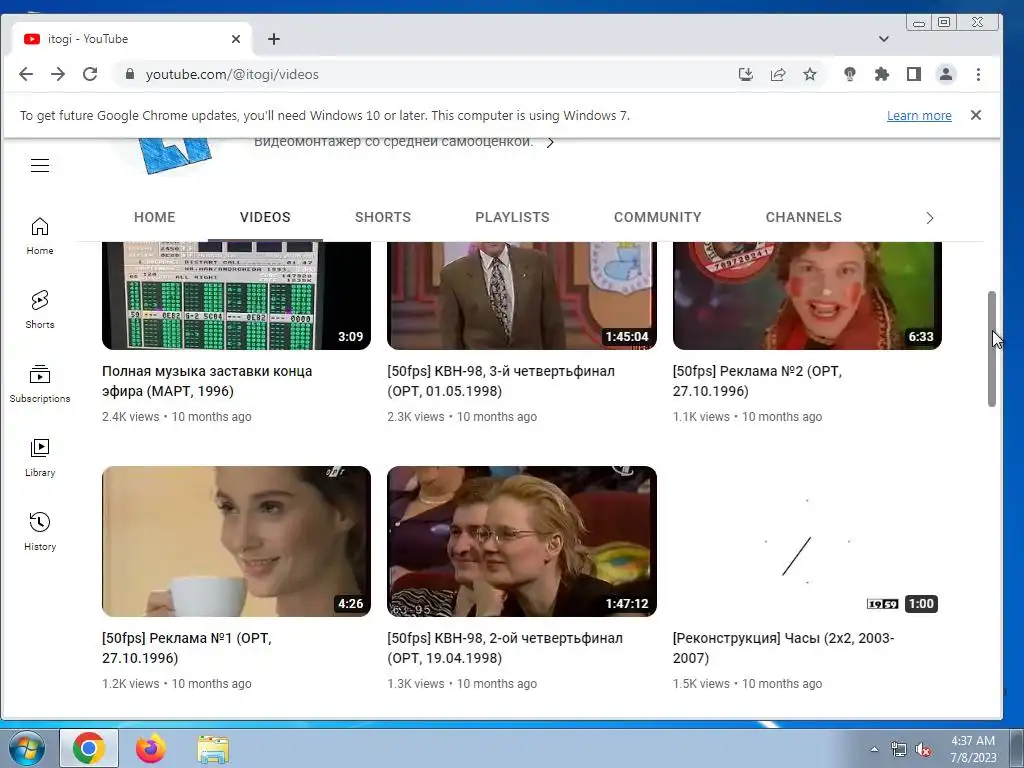Open the 3:09 video thumbnail
Image resolution: width=1024 pixels, height=768 pixels.
pyautogui.click(x=236, y=296)
